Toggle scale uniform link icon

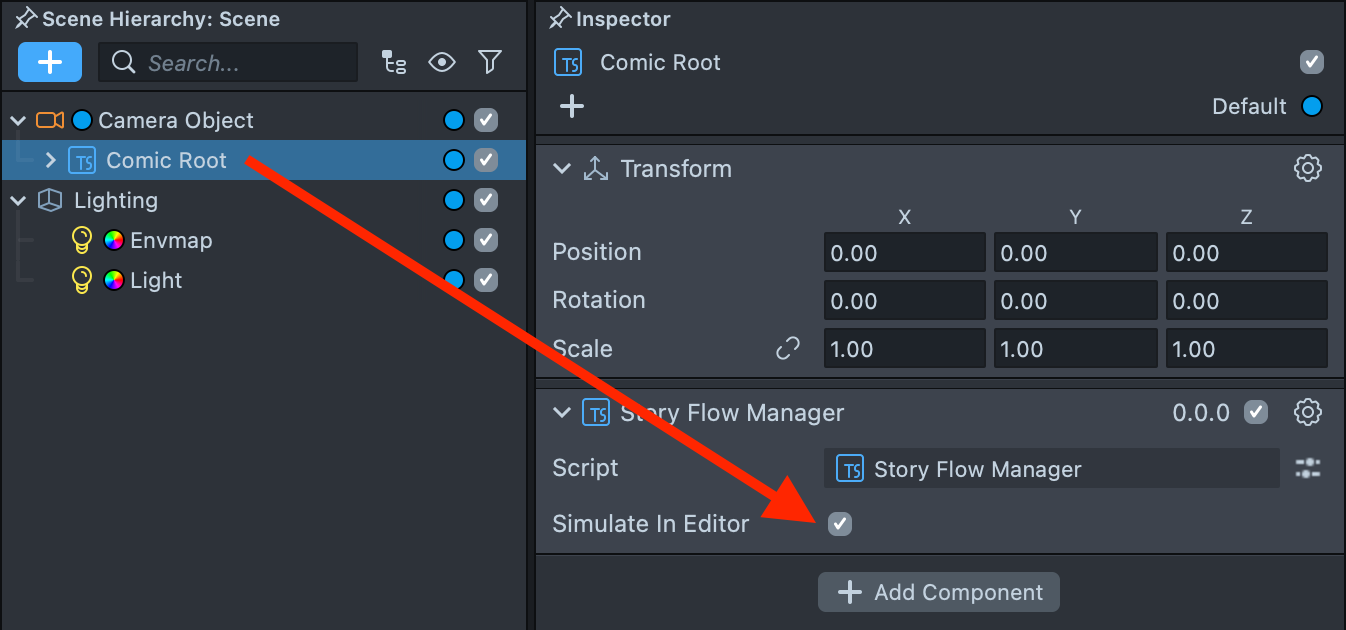pyautogui.click(x=788, y=349)
